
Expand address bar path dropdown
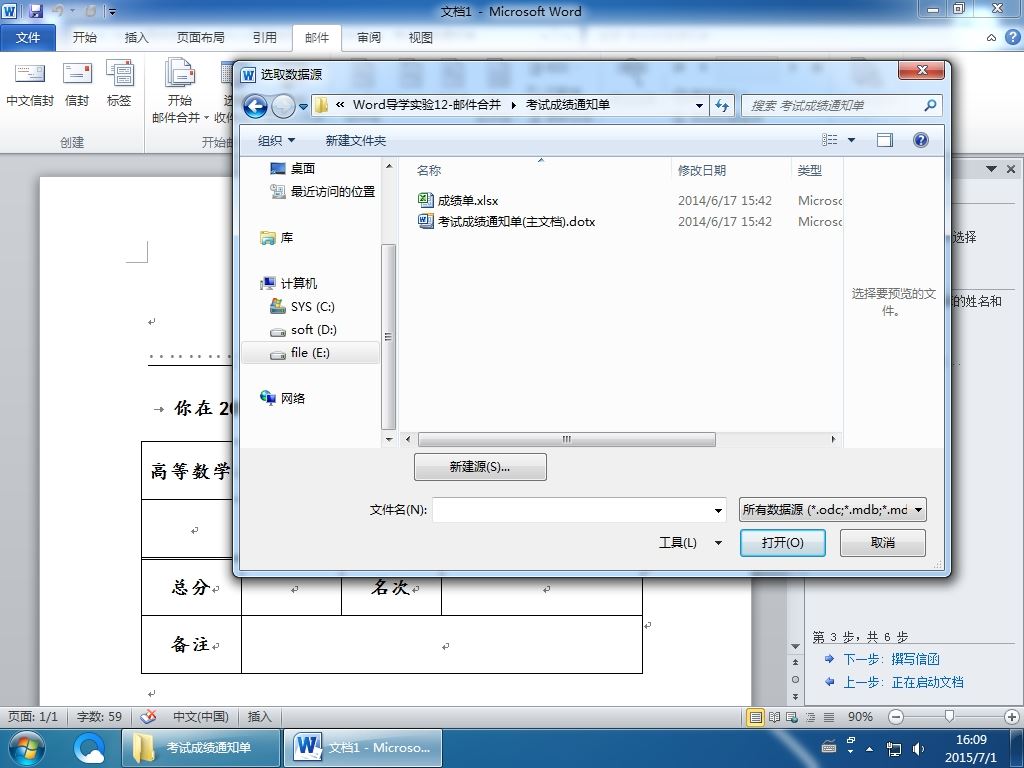(x=699, y=105)
